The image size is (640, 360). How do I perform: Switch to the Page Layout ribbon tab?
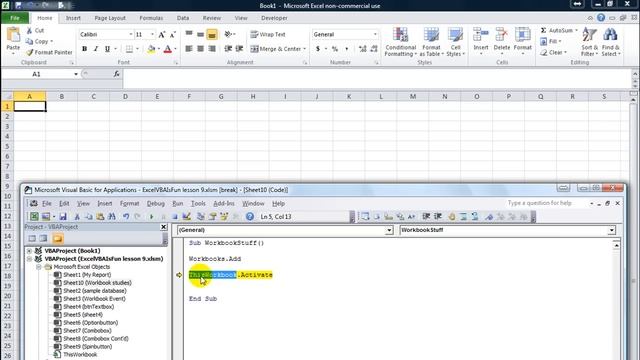(110, 18)
